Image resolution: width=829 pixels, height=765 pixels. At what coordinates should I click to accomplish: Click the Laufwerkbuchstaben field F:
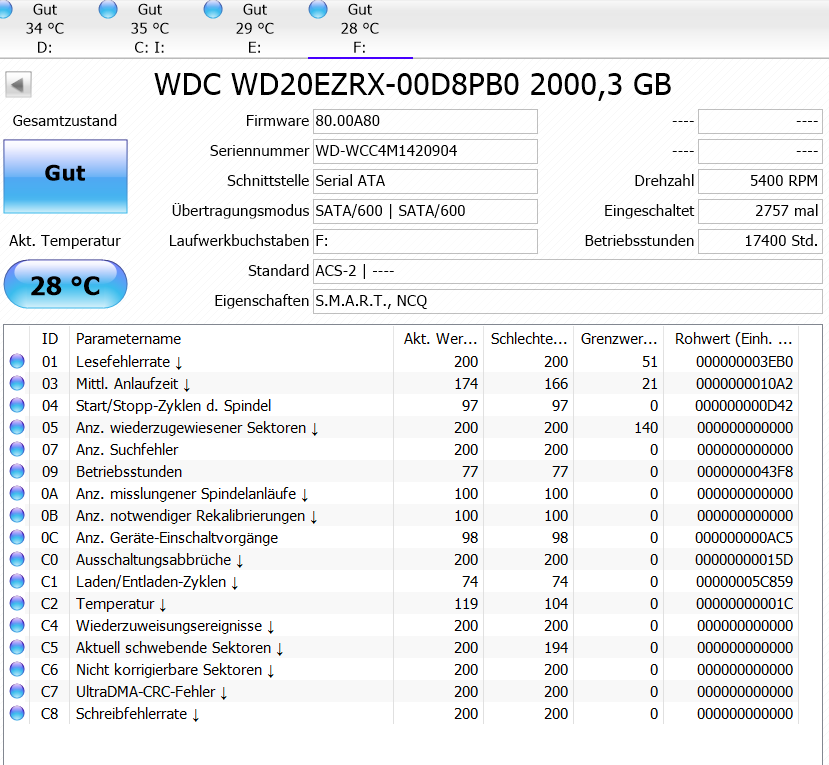[425, 241]
